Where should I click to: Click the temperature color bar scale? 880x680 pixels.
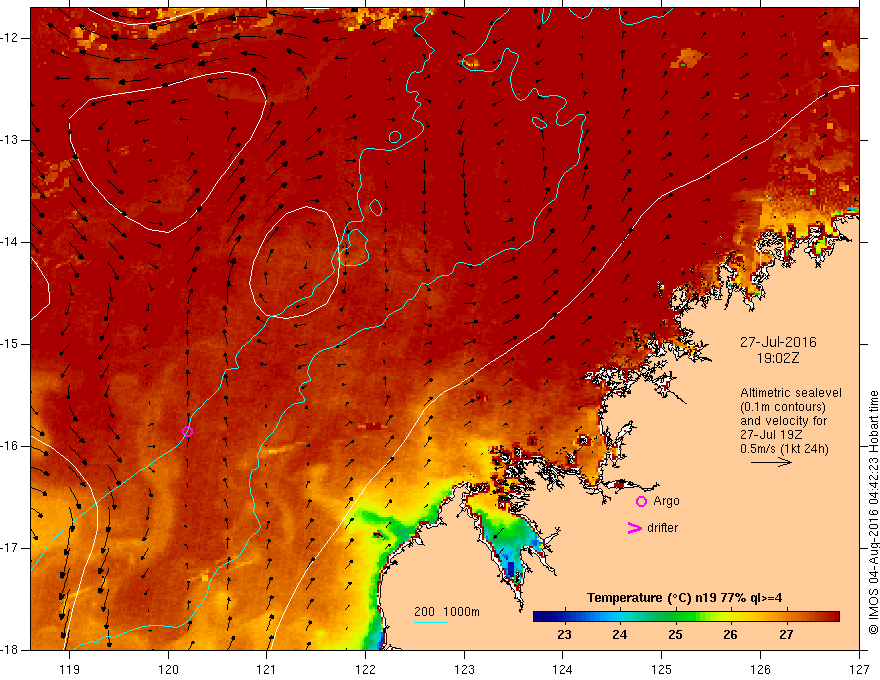686,617
